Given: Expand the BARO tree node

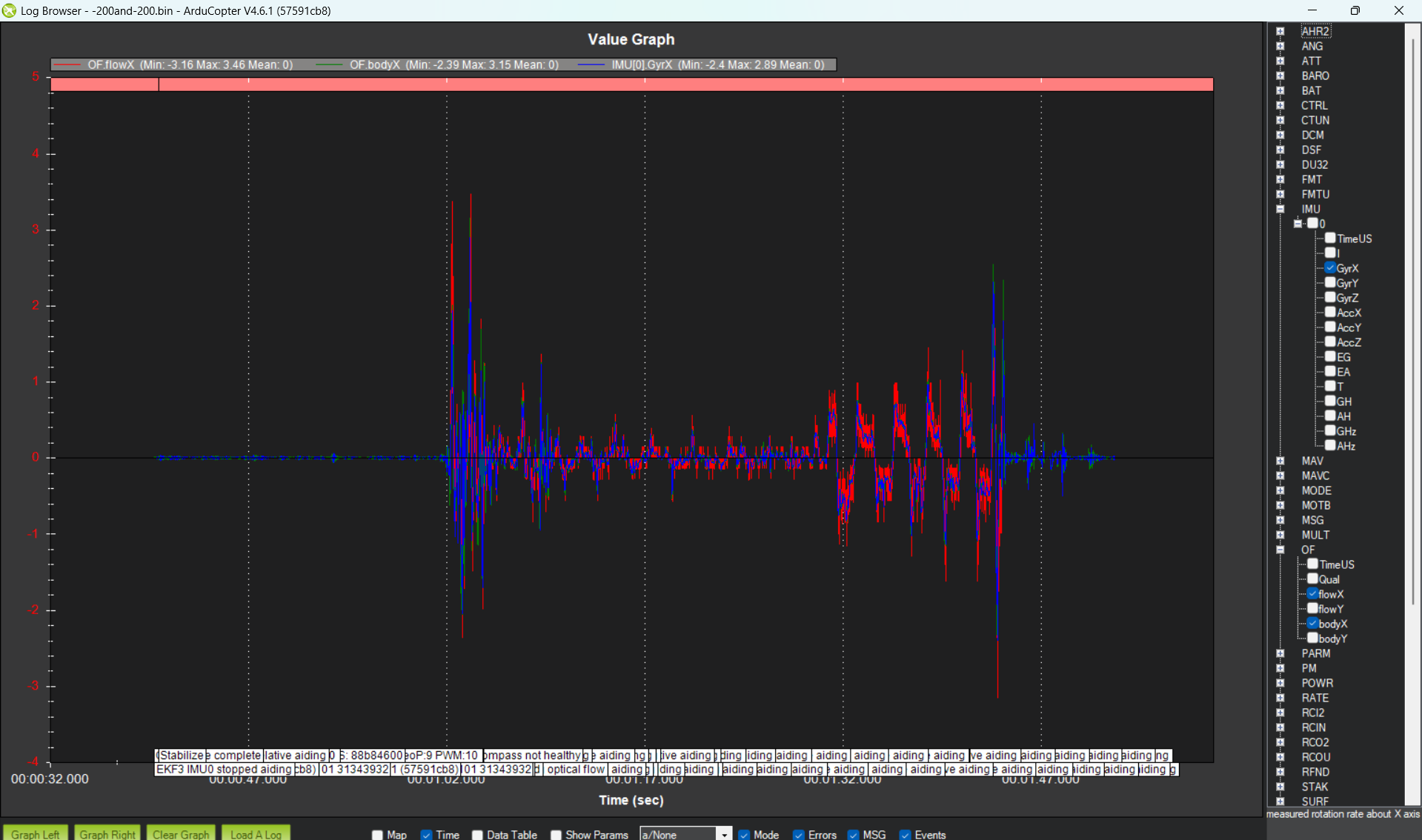Looking at the screenshot, I should (x=1280, y=75).
